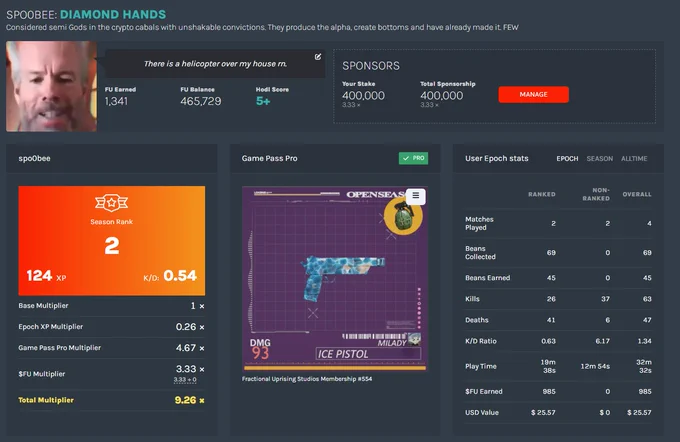Open the spo0bee profile picture
680x442 pixels.
pos(51,86)
